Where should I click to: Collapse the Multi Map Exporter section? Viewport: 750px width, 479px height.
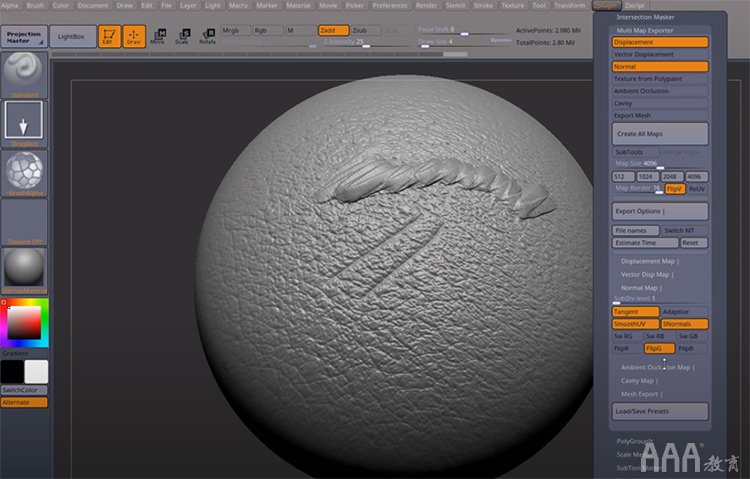click(x=645, y=30)
